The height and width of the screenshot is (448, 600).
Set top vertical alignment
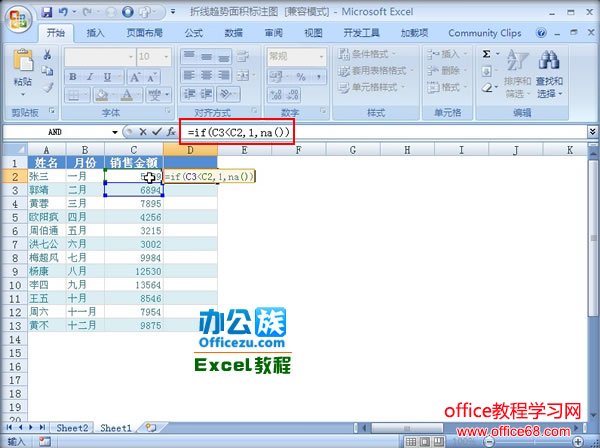click(x=189, y=56)
